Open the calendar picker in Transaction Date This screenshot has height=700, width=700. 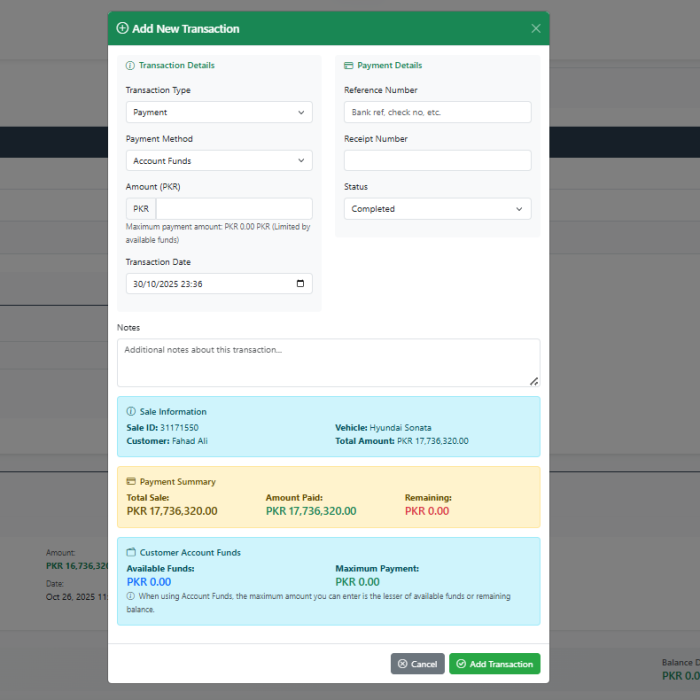point(301,284)
